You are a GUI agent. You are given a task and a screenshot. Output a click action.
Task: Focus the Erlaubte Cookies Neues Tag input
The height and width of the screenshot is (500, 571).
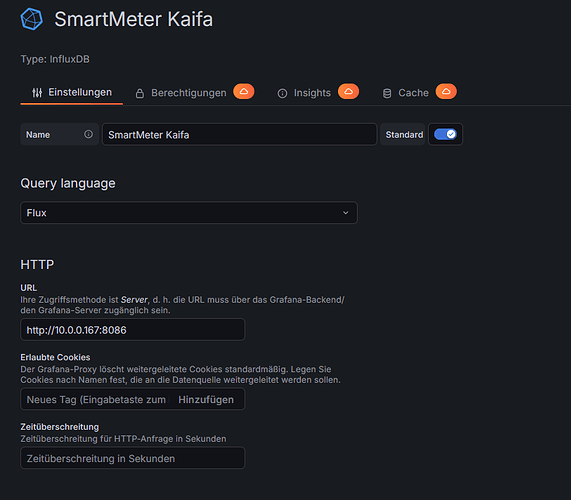[x=133, y=399]
